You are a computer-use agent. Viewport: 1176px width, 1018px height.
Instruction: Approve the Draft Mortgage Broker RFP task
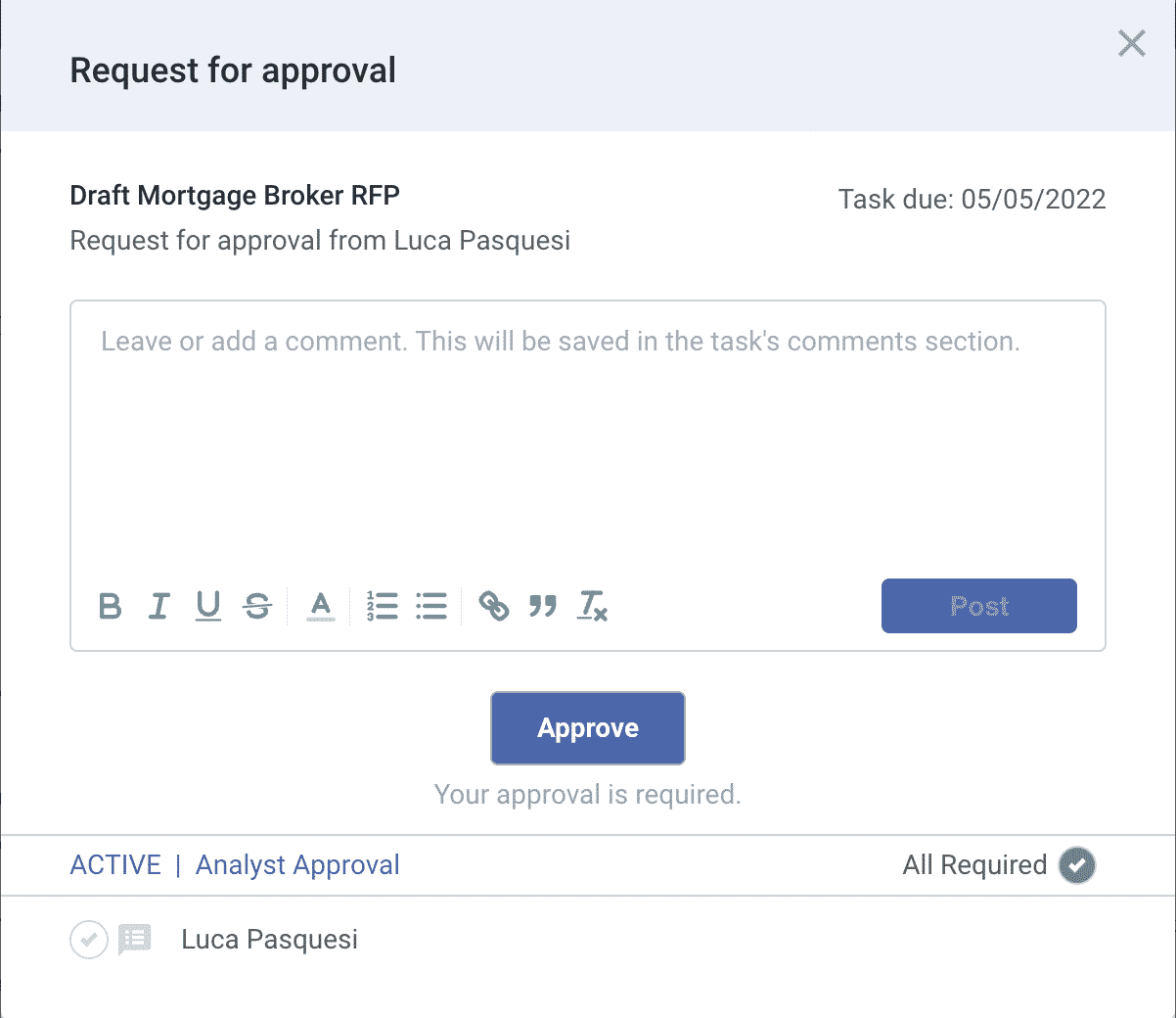pyautogui.click(x=587, y=727)
